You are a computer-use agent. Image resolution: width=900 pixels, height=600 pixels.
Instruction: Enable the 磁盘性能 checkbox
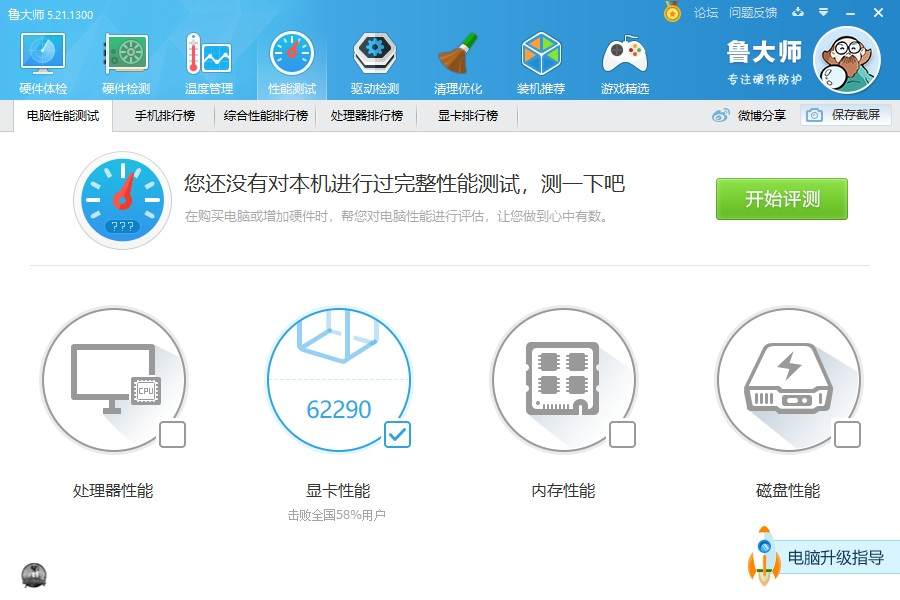(x=847, y=434)
